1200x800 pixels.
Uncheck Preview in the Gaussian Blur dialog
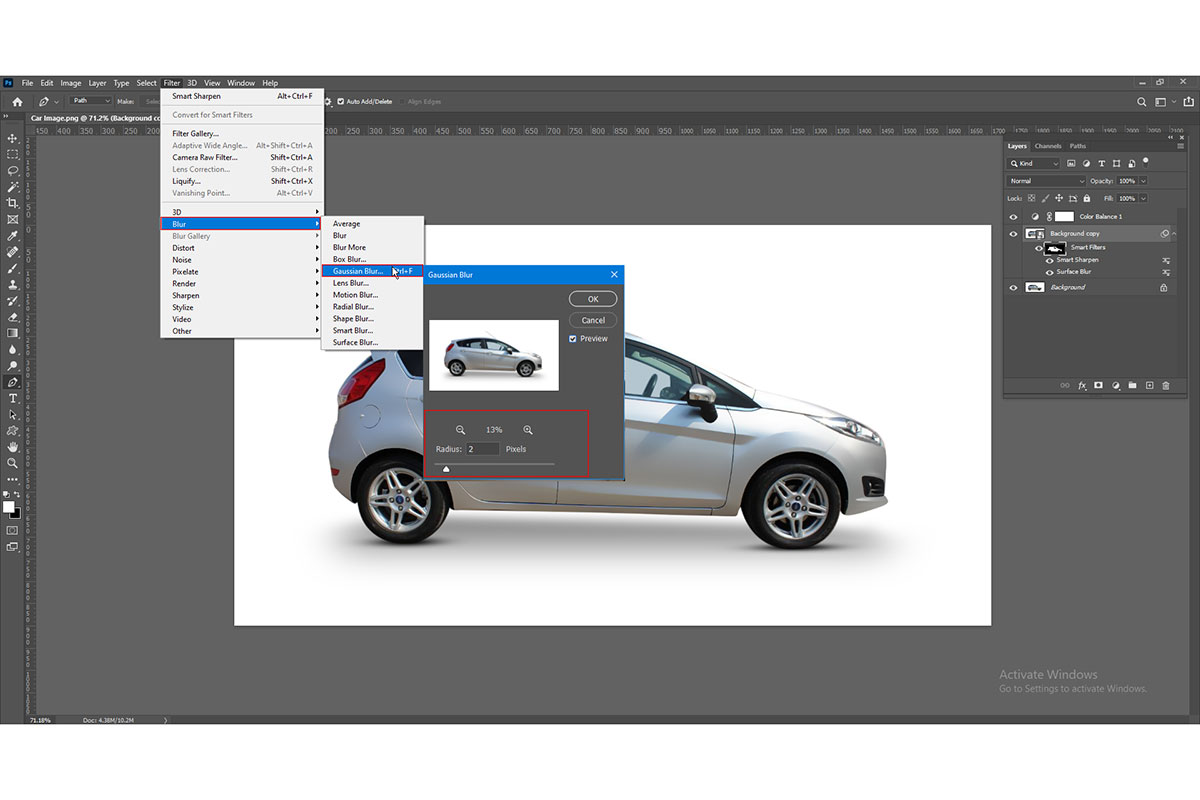coord(572,338)
